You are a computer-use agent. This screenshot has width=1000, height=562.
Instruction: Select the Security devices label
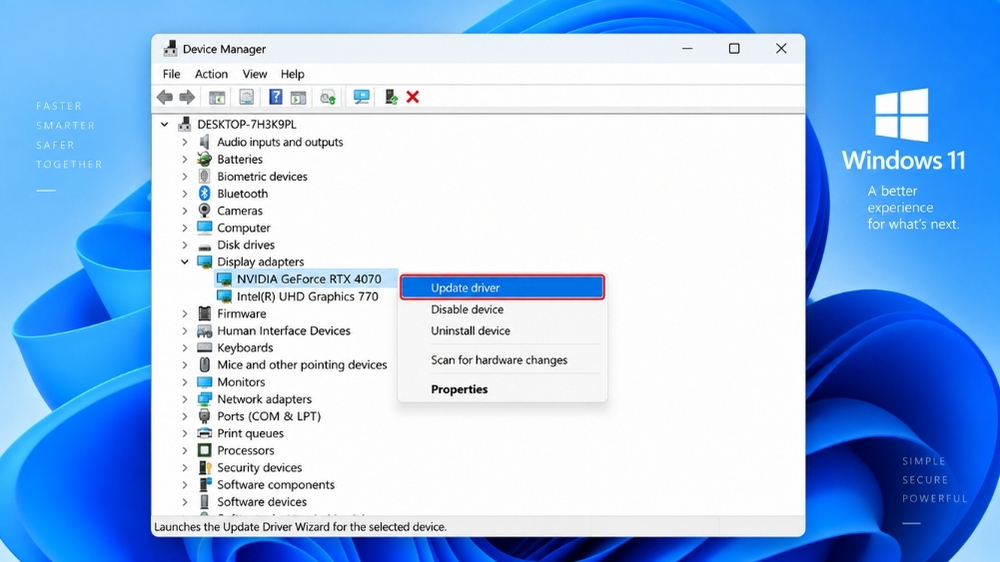coord(259,468)
